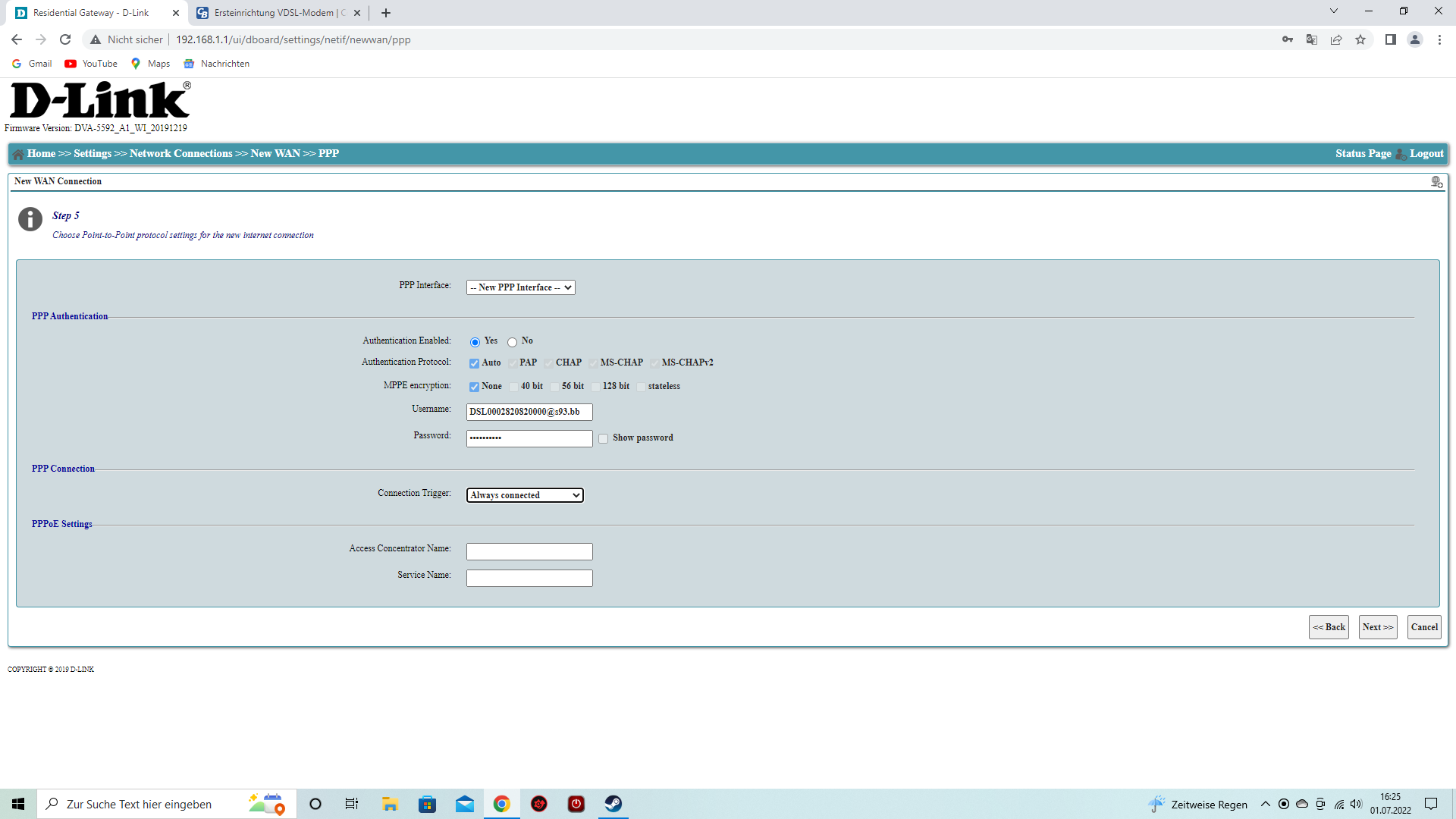
Task: Open the saved passwords key icon
Action: click(x=1288, y=39)
